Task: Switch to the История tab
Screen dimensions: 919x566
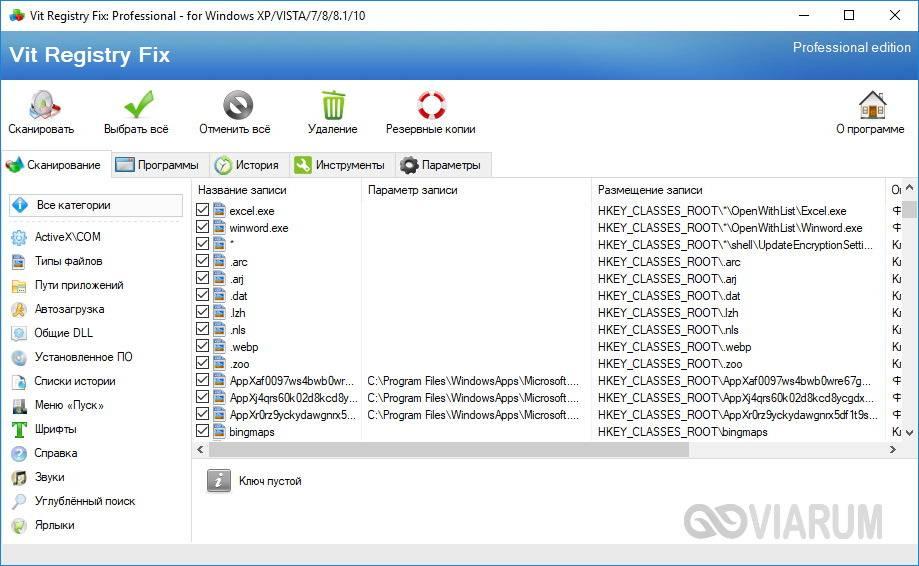Action: (x=249, y=165)
